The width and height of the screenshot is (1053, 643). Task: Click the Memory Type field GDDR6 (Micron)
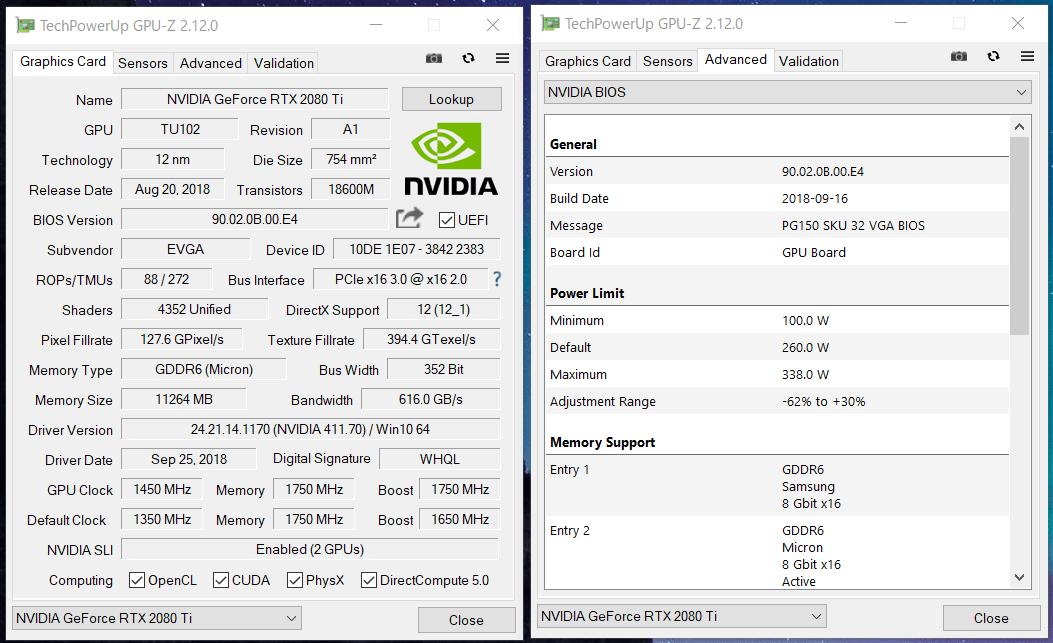204,369
